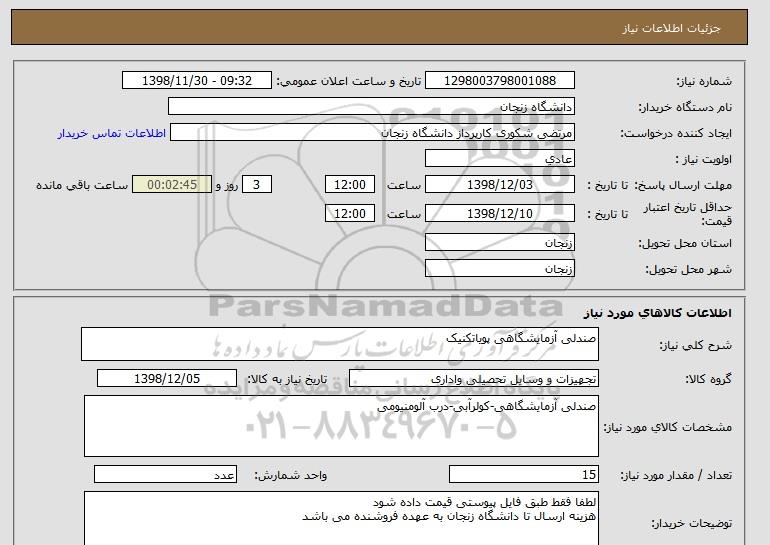Open the buyer contact info link (اطلاعات تماس خریدار)

click(x=111, y=133)
